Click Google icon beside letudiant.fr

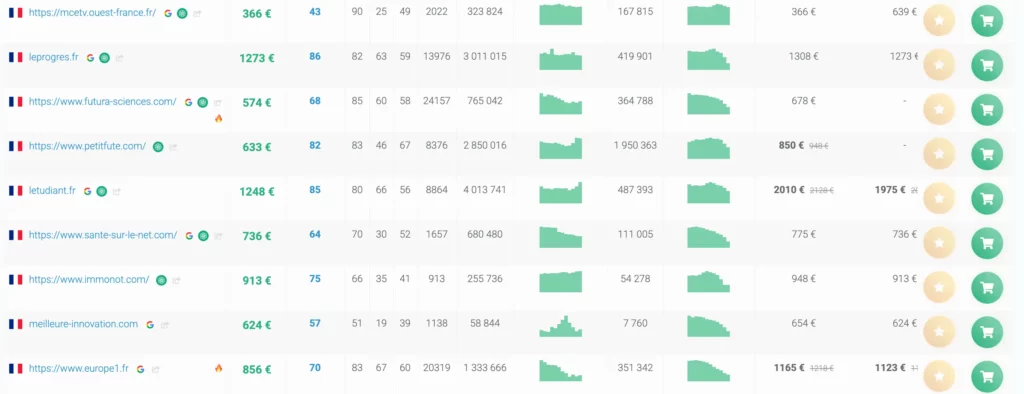pos(88,191)
